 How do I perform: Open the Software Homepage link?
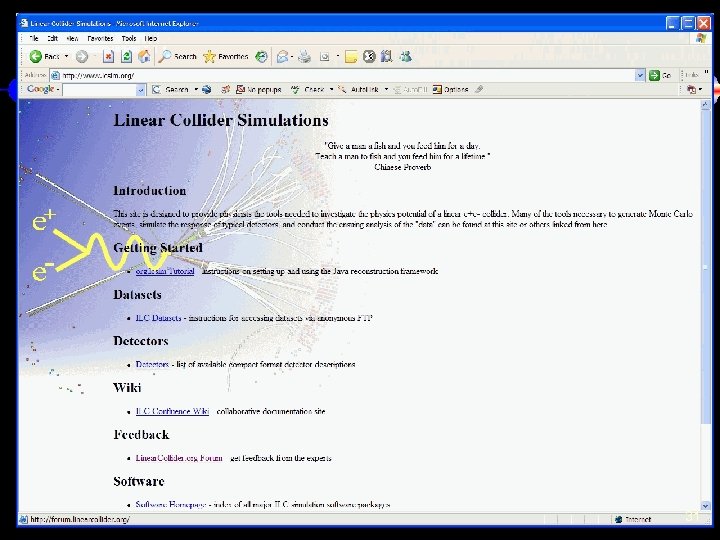(x=170, y=504)
